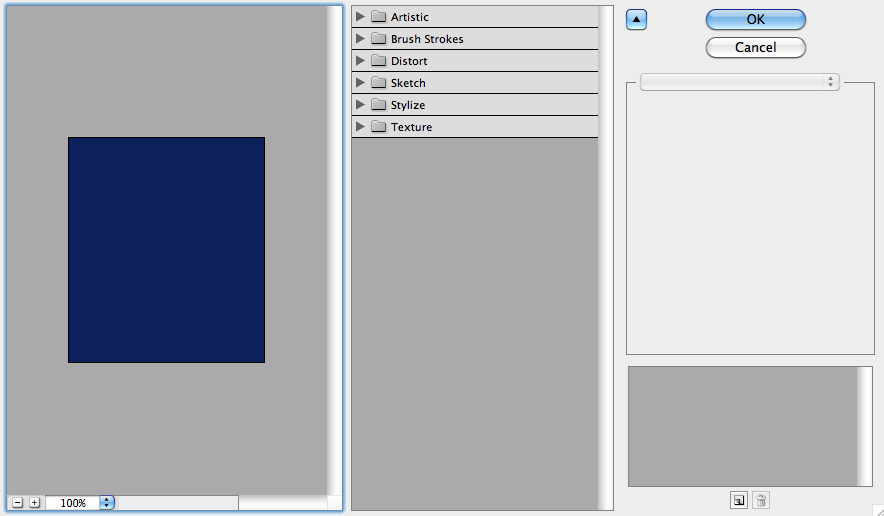Click the zoom in plus button

coord(34,503)
